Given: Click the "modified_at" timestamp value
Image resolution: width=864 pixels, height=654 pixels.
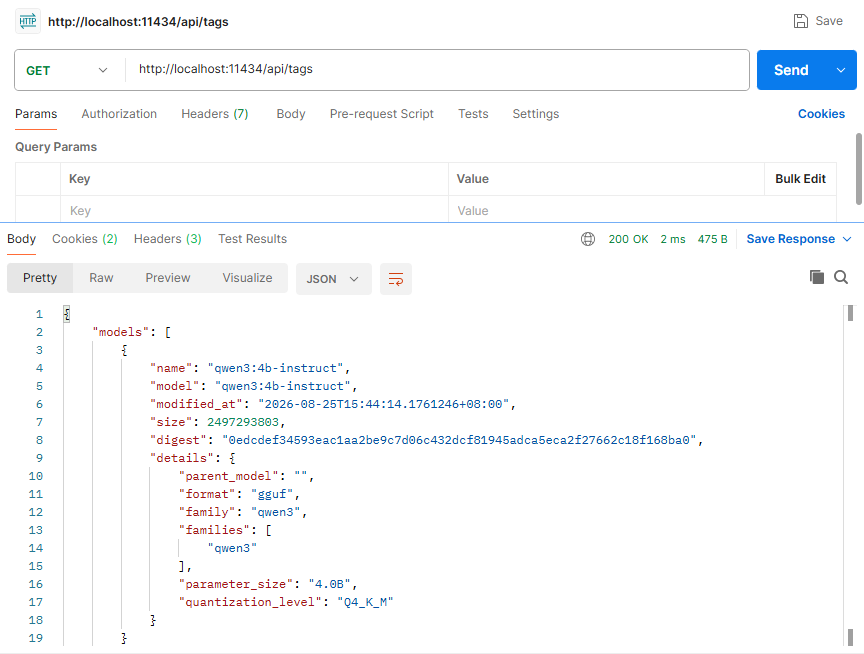Looking at the screenshot, I should click(384, 404).
